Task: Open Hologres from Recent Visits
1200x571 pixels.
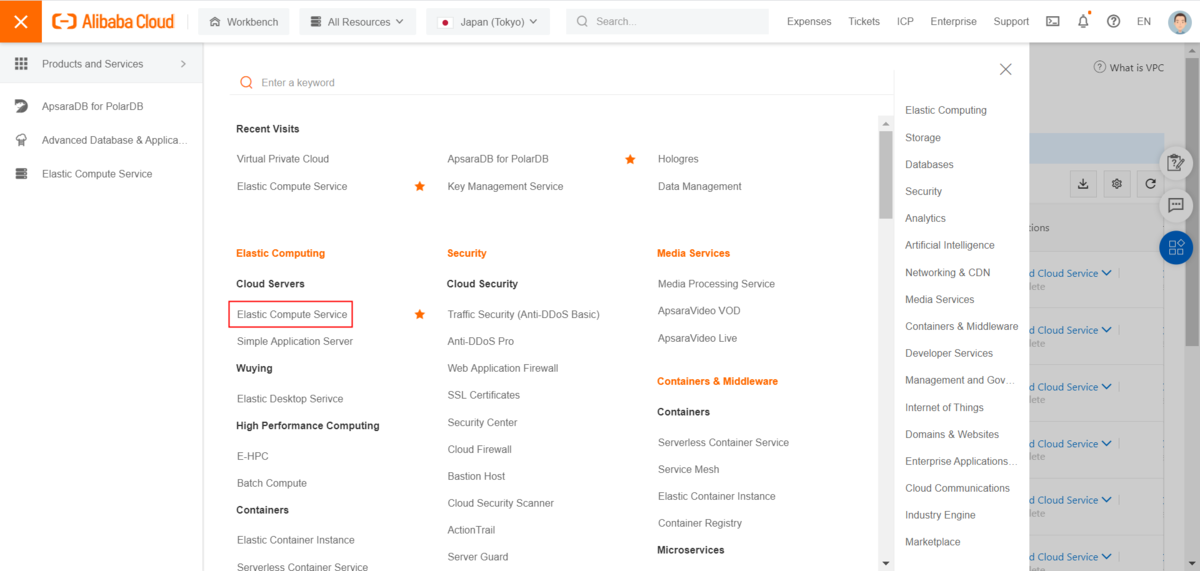Action: tap(678, 159)
